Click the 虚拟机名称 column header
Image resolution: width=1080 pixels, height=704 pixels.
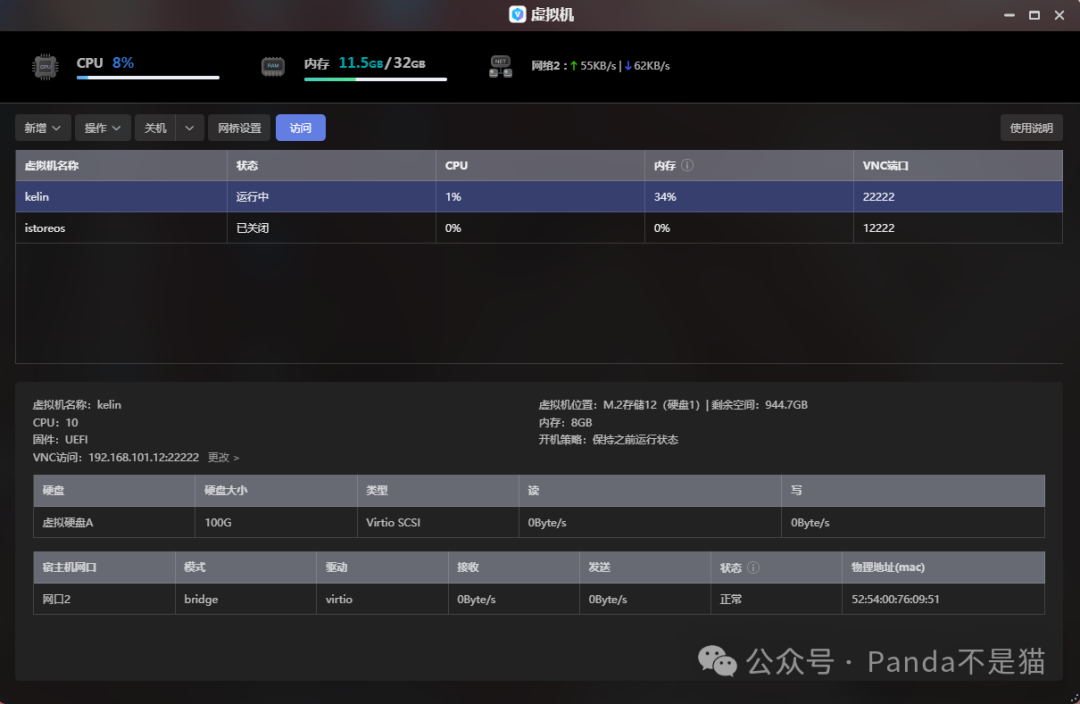tap(121, 165)
